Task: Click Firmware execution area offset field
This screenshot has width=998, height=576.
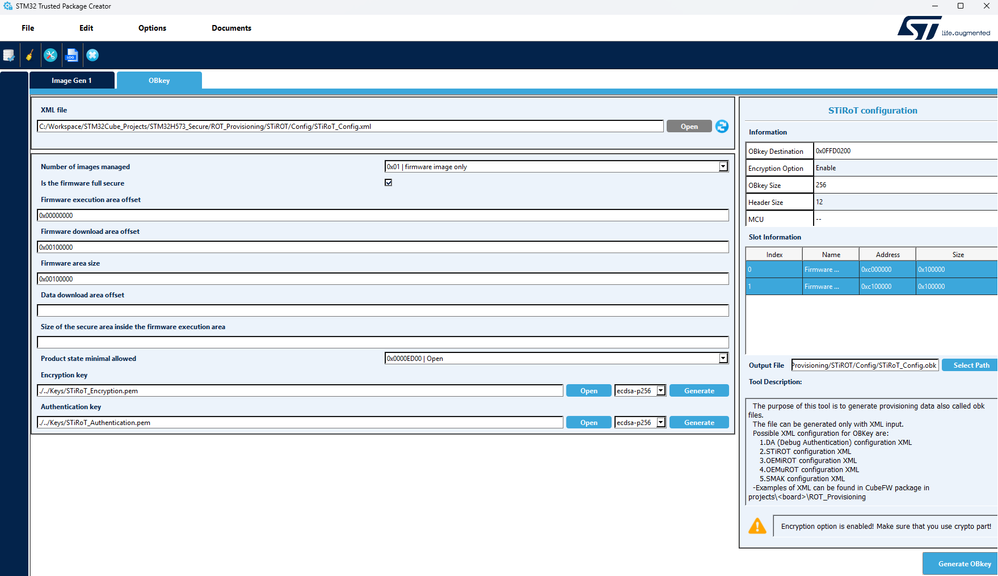Action: (383, 216)
